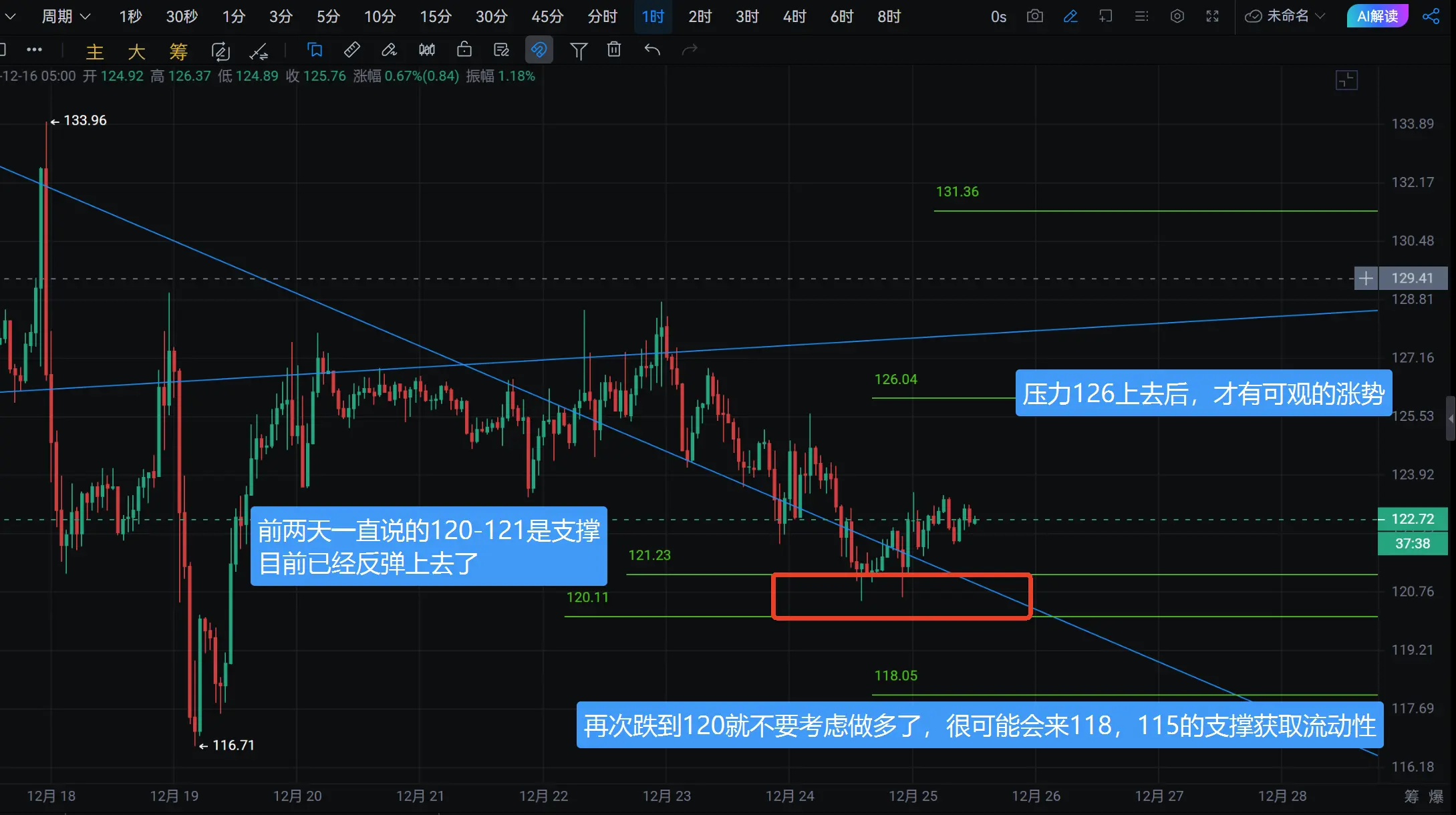Expand the 周期 period dropdown

point(65,16)
